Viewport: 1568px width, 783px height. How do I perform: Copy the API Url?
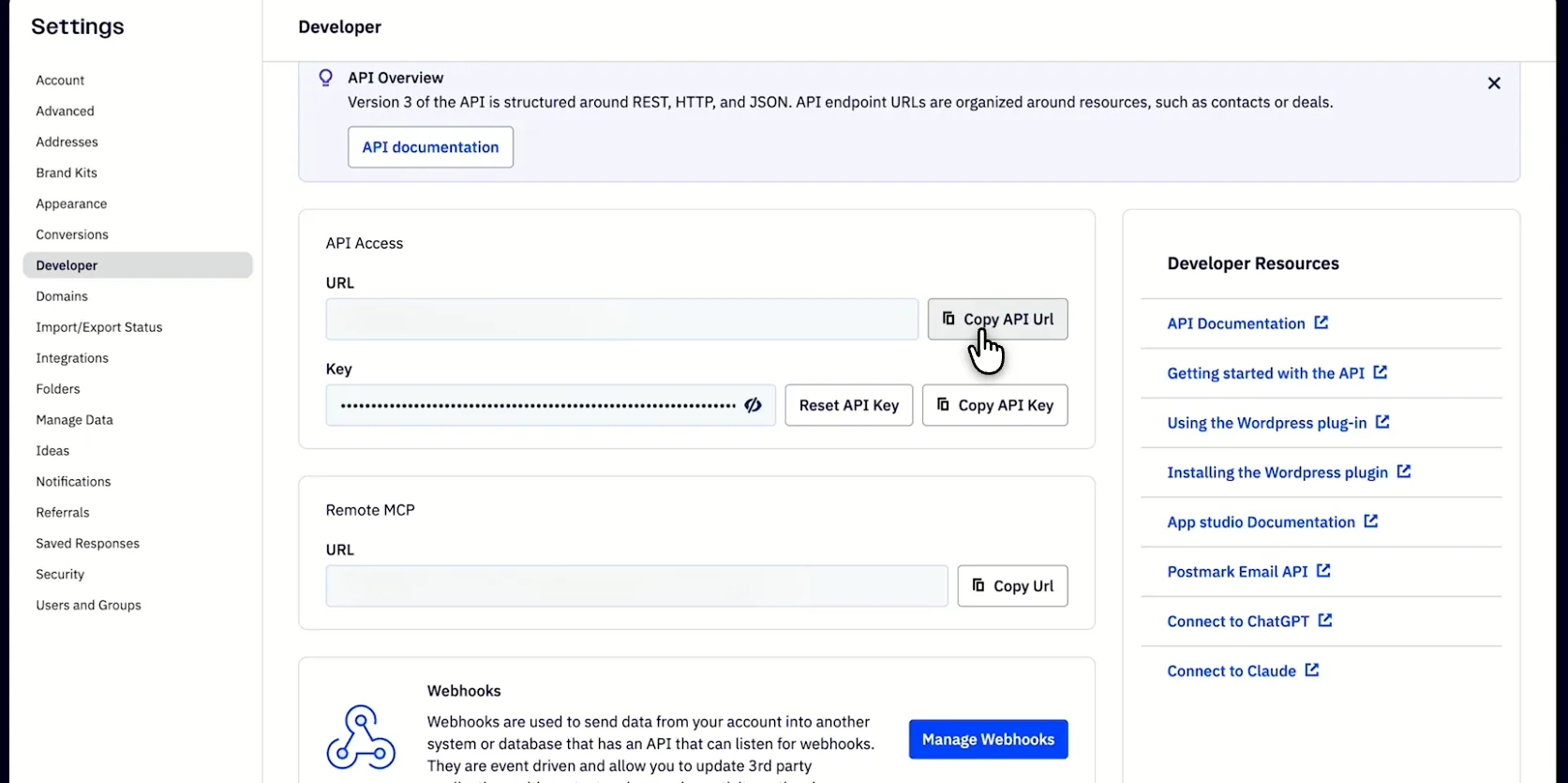pos(997,319)
